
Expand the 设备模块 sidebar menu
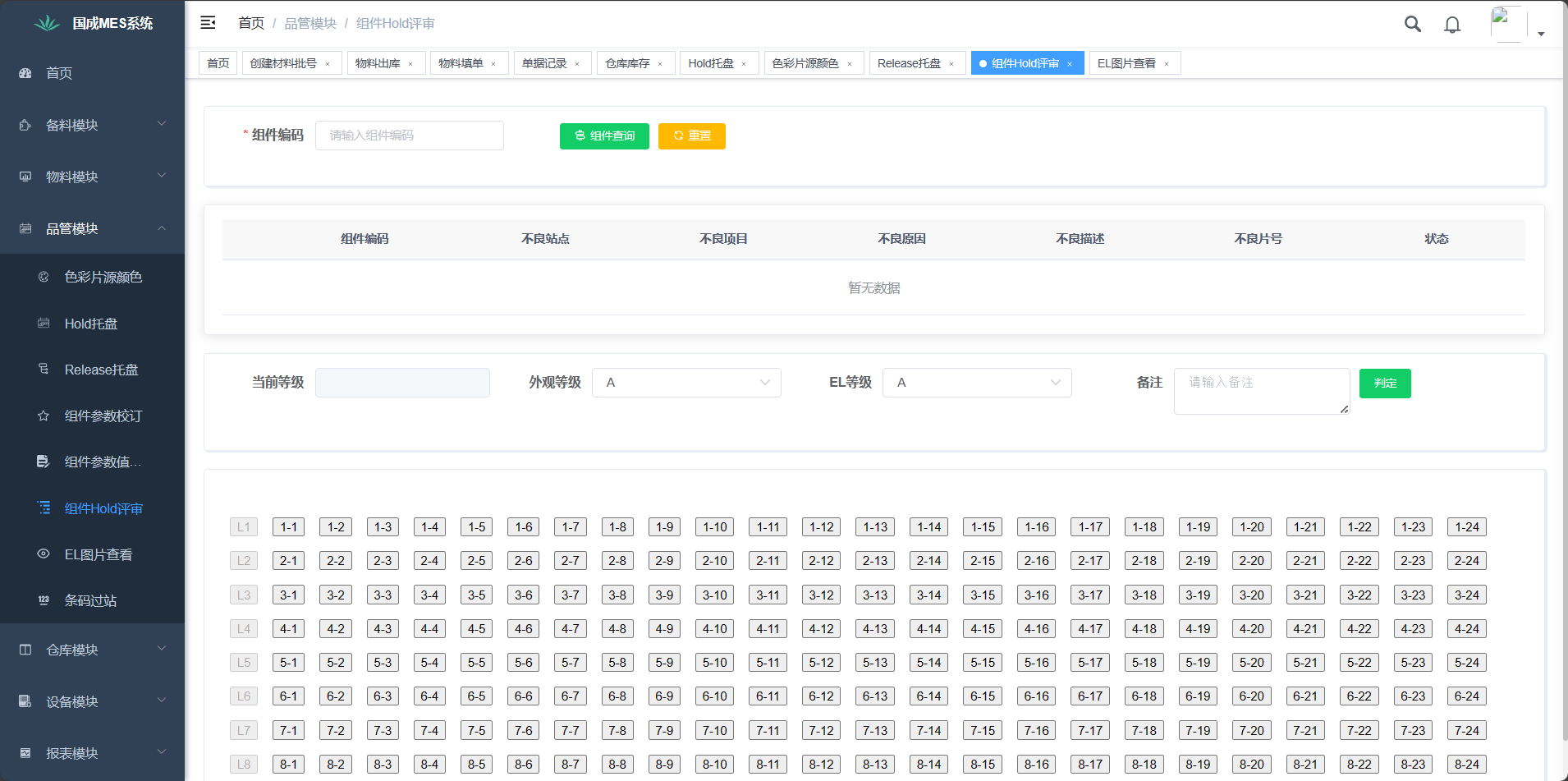pos(92,701)
